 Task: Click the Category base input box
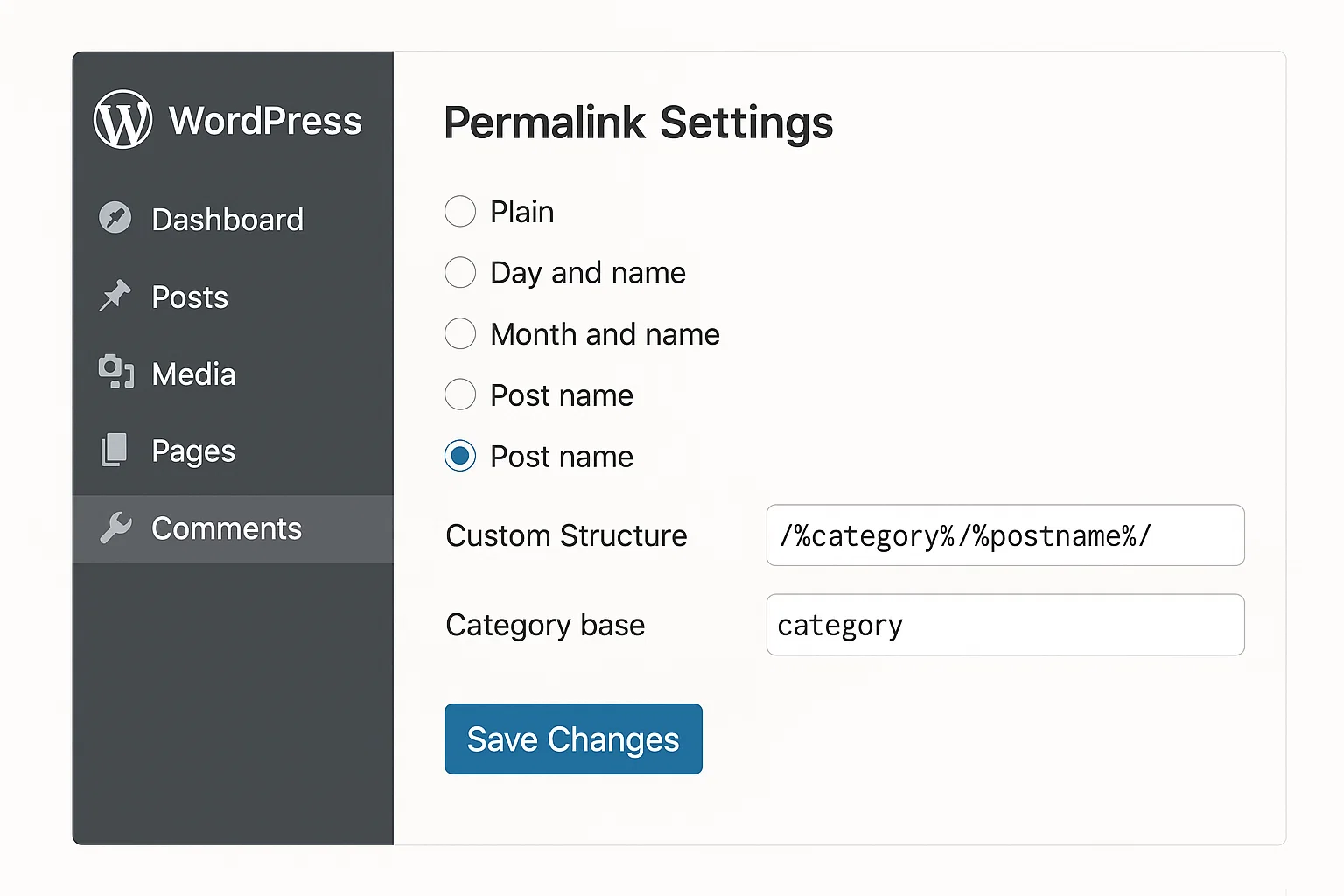1004,625
